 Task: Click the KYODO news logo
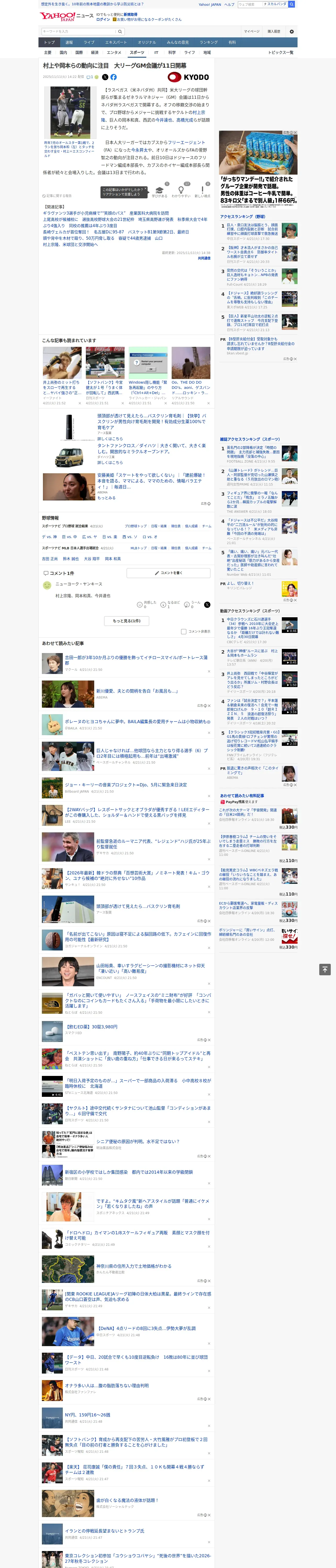[188, 77]
